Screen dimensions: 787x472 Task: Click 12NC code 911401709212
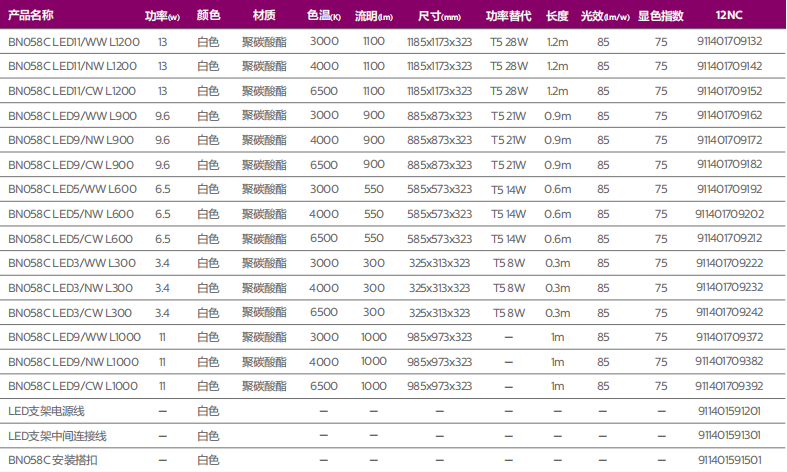729,239
